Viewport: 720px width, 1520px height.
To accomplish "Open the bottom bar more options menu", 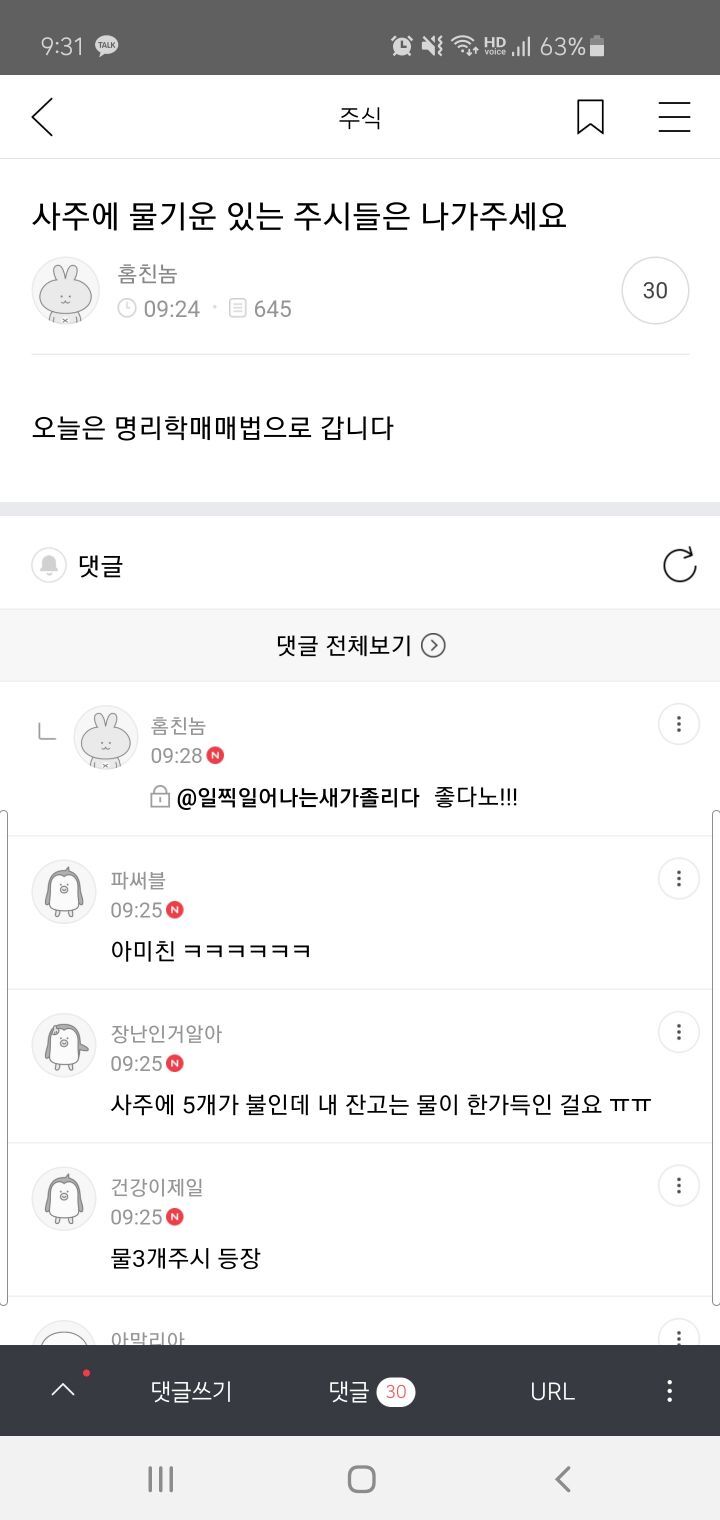I will click(x=669, y=1391).
